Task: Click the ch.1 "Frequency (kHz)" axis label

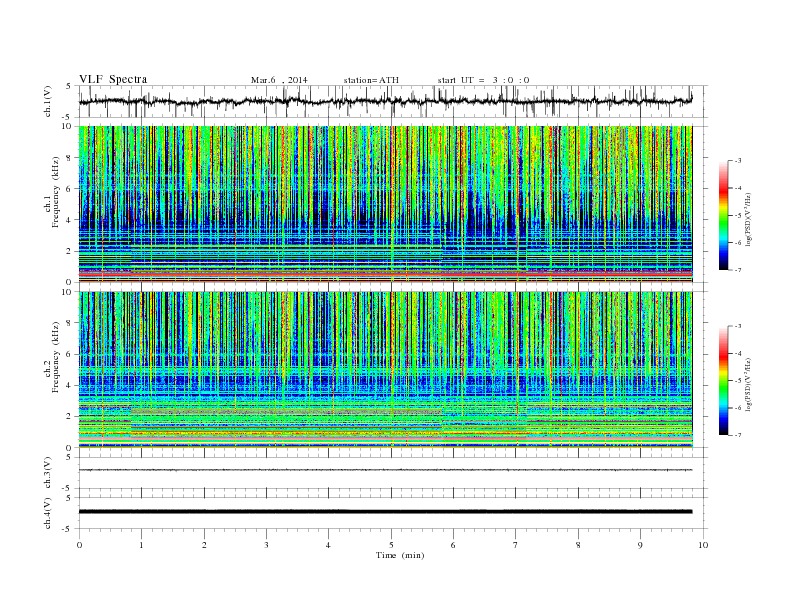Action: [x=56, y=192]
